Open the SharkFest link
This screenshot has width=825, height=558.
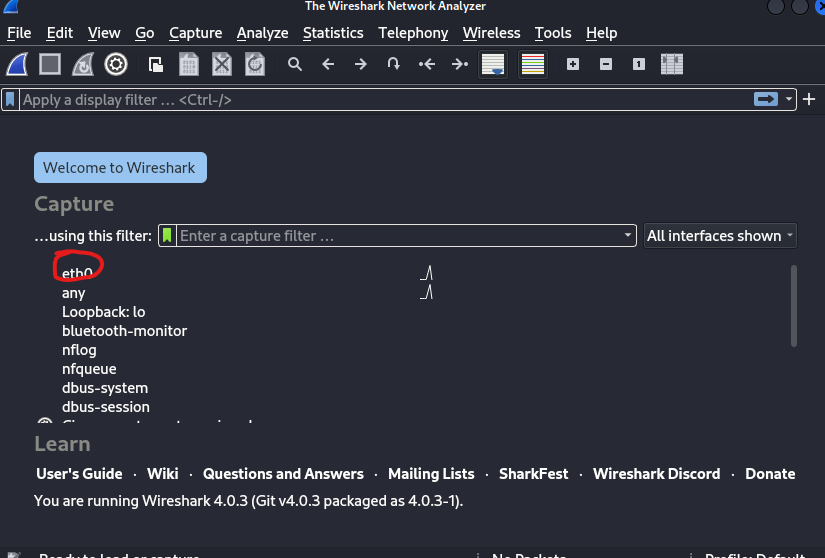534,474
